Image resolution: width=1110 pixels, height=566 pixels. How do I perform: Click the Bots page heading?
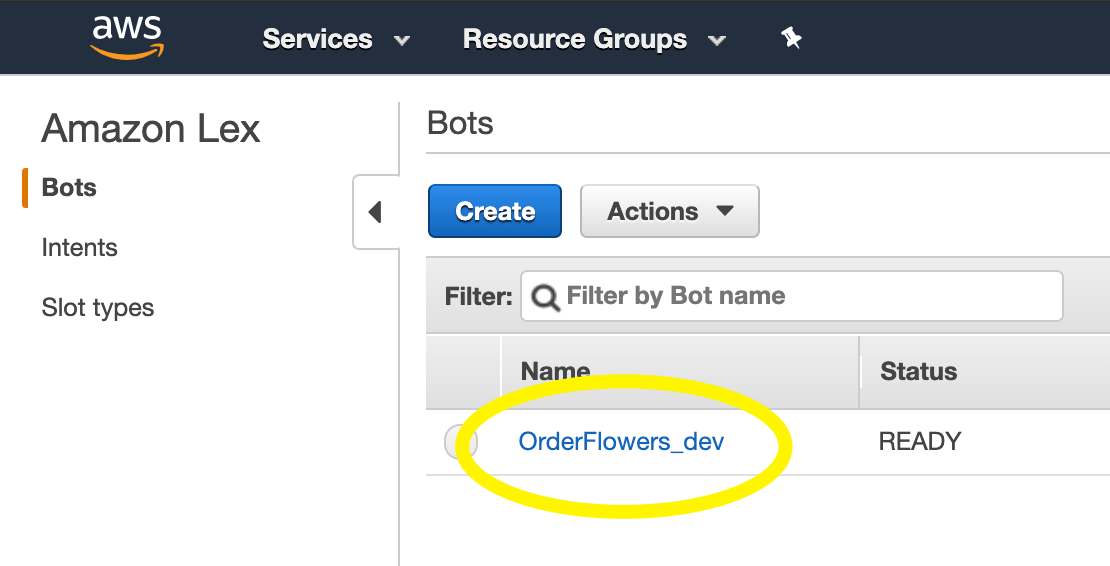[460, 123]
